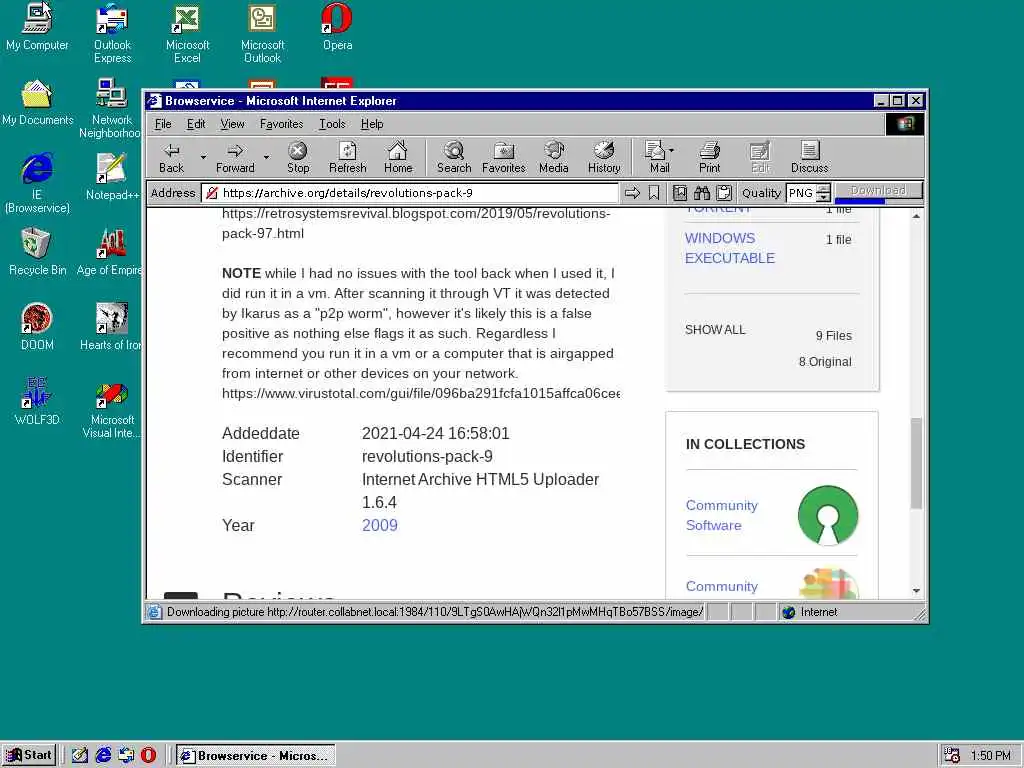Viewport: 1024px width, 768px height.
Task: Click the Community Software collection thumbnail
Action: point(827,515)
